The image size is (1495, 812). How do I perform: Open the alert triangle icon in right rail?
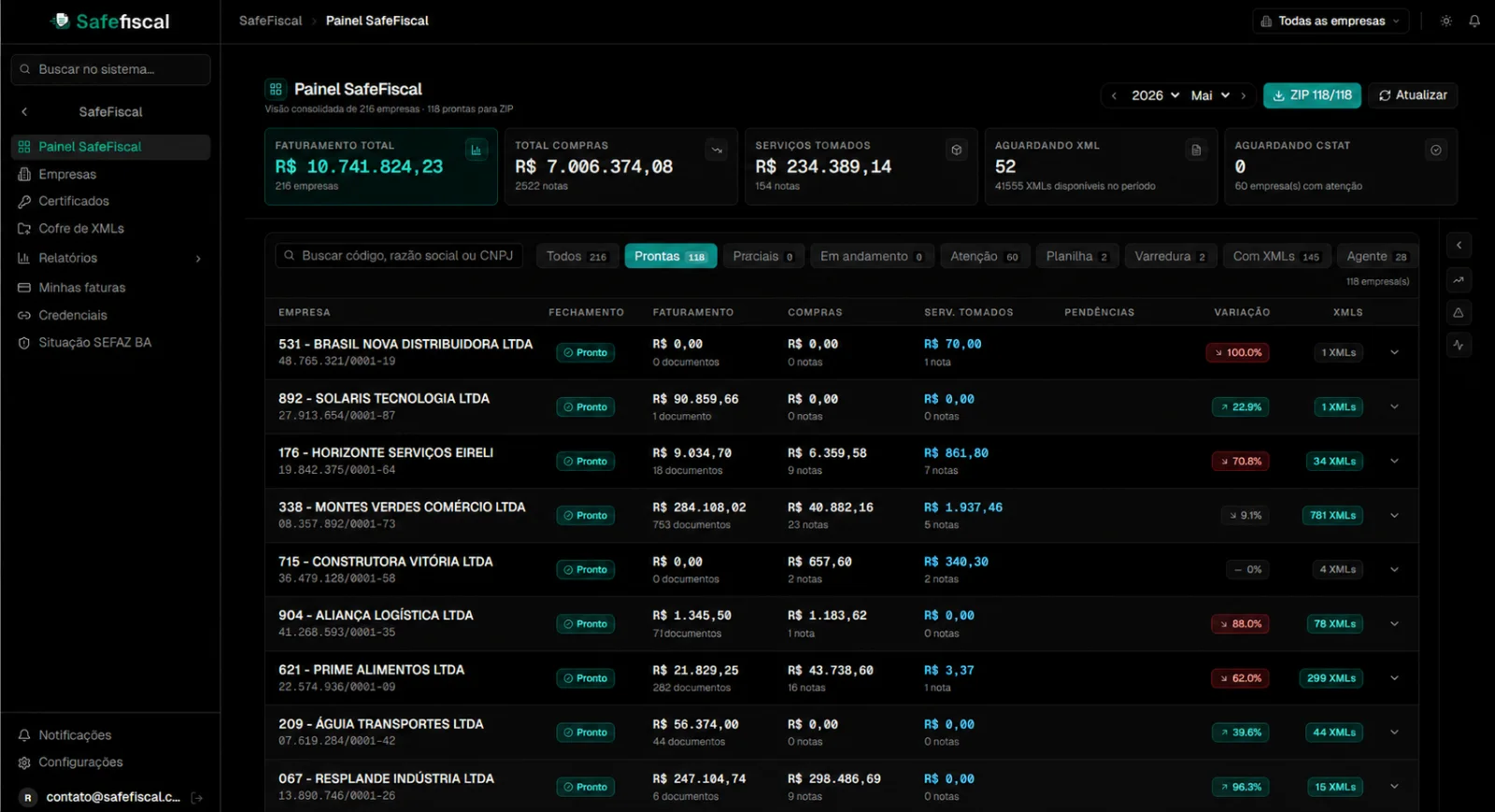click(1459, 312)
